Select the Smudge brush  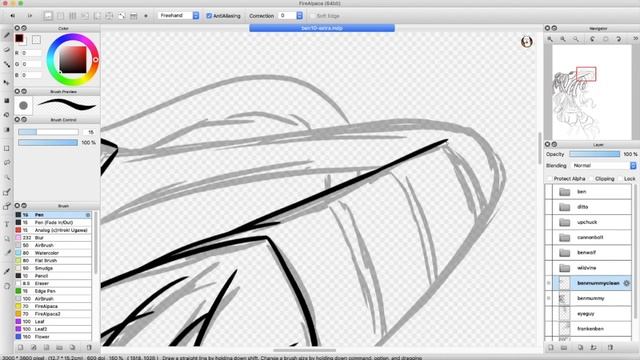coord(53,268)
